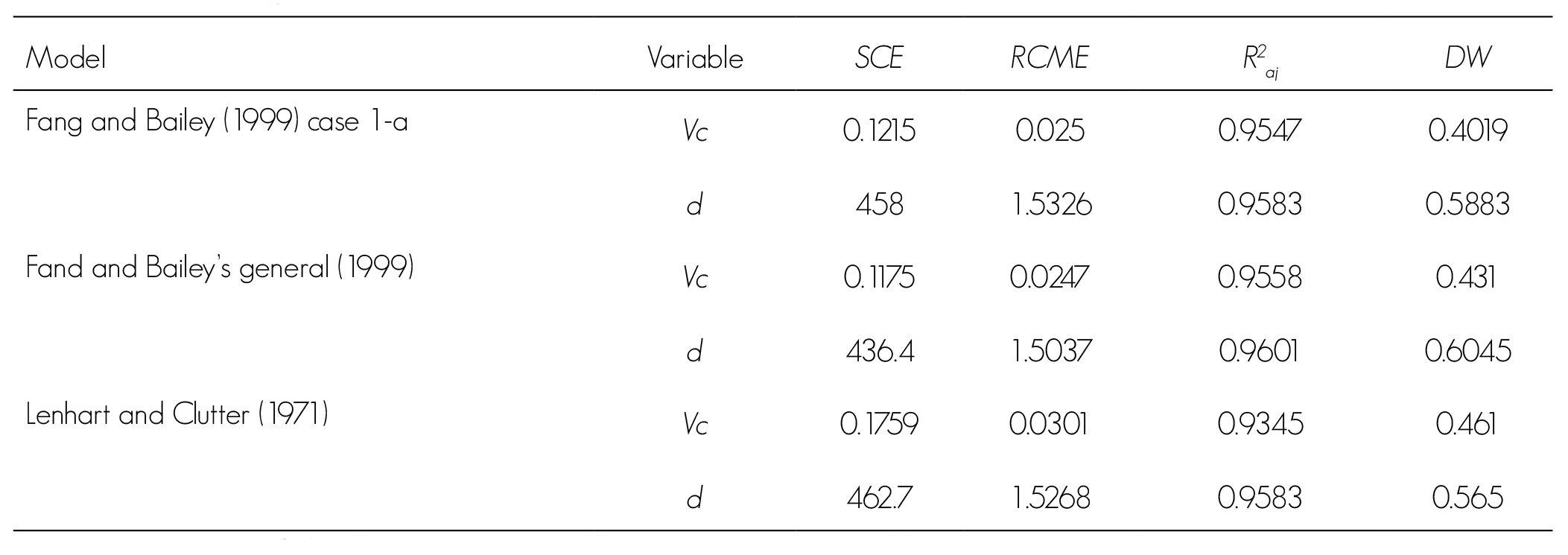Select the R² value 0.9601
This screenshot has width=1568, height=555.
click(1259, 351)
